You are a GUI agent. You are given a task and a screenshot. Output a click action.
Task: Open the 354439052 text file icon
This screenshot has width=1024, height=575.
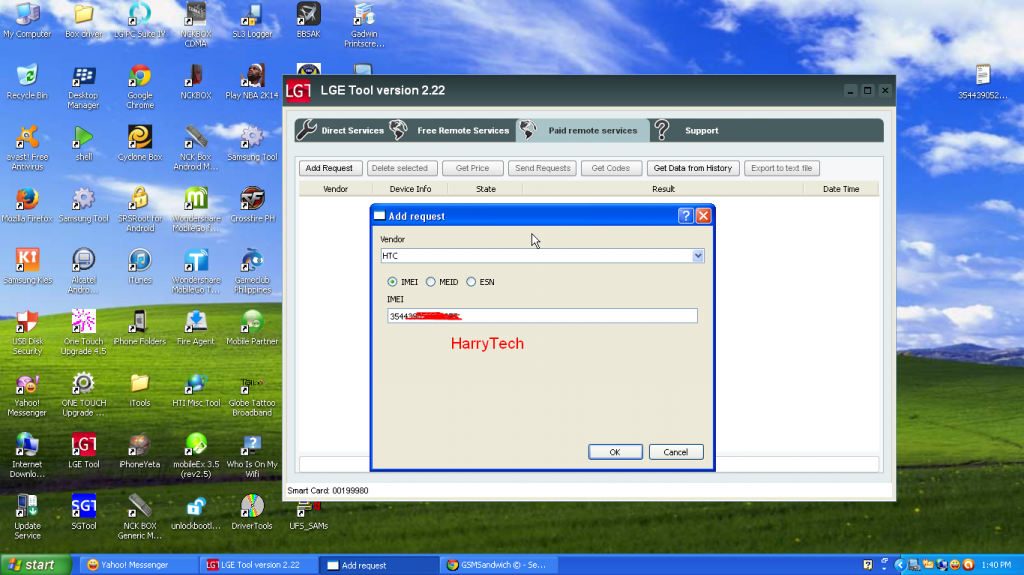983,82
